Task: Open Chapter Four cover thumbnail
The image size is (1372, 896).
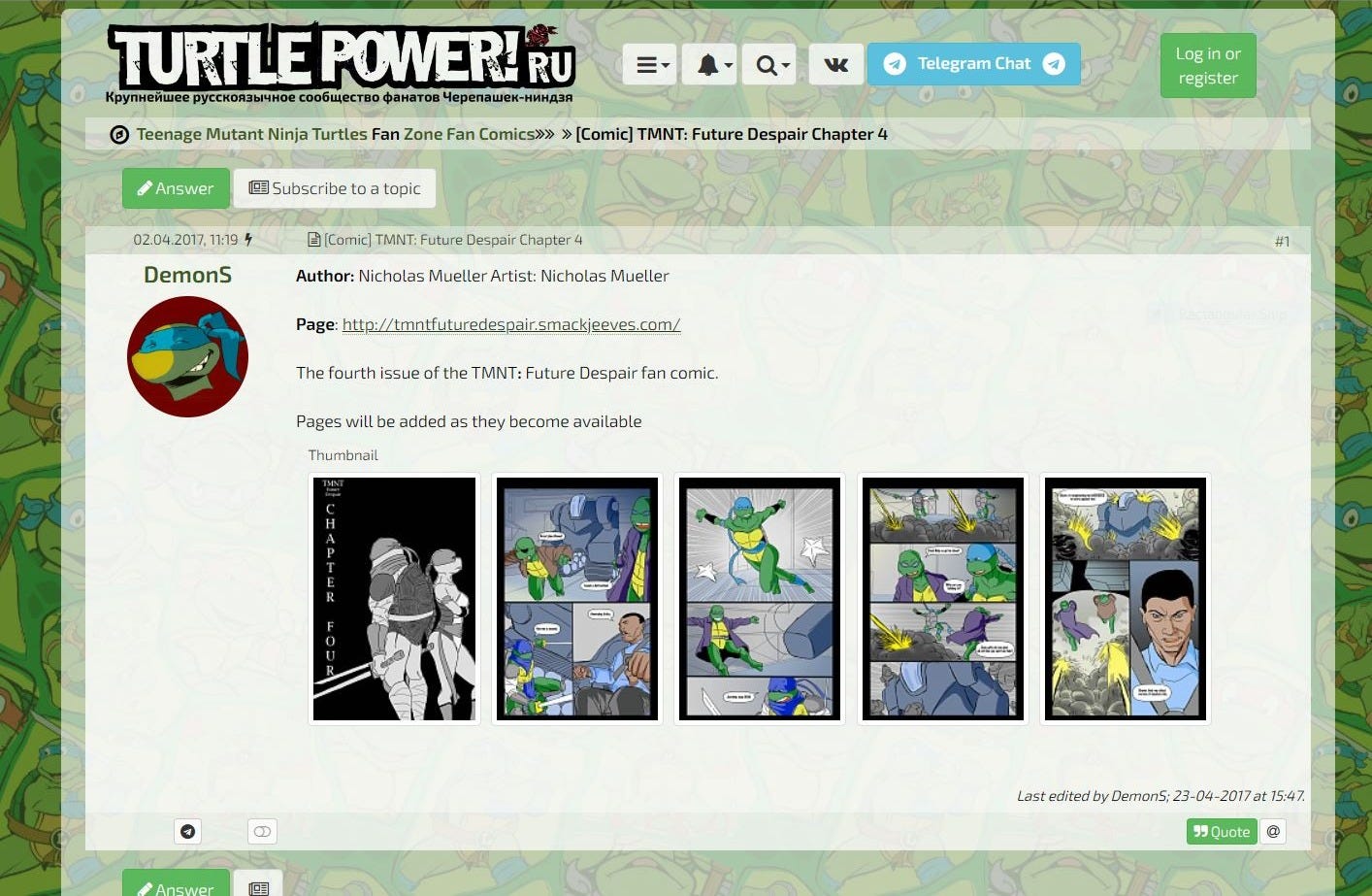Action: 394,599
